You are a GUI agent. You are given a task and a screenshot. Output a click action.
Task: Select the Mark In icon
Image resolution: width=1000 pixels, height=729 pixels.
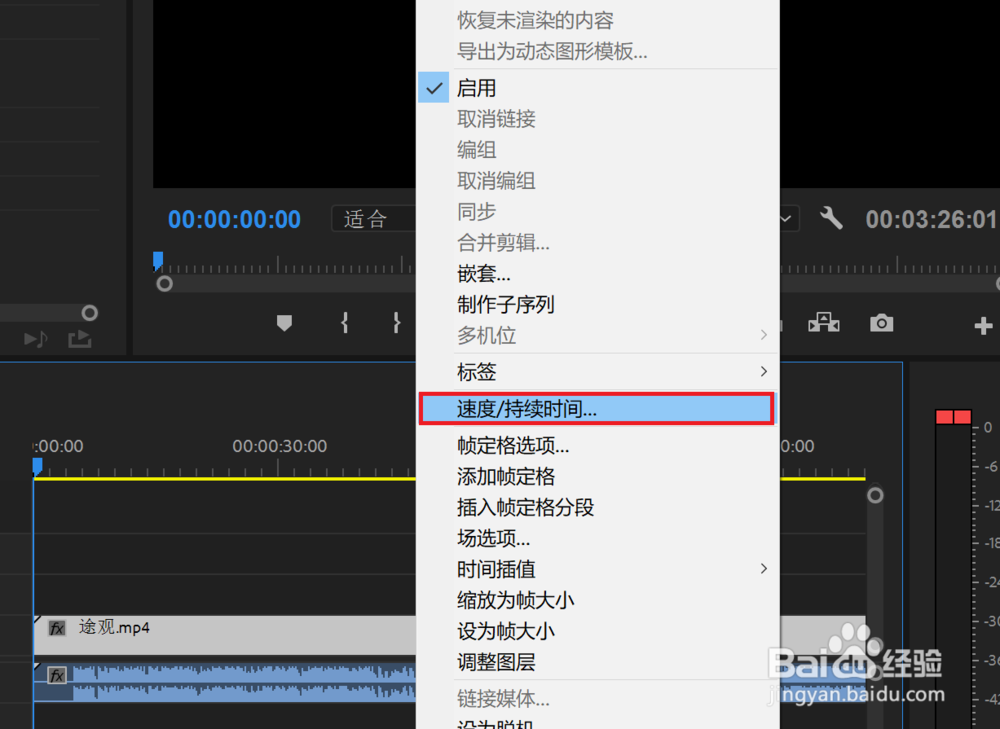(344, 323)
